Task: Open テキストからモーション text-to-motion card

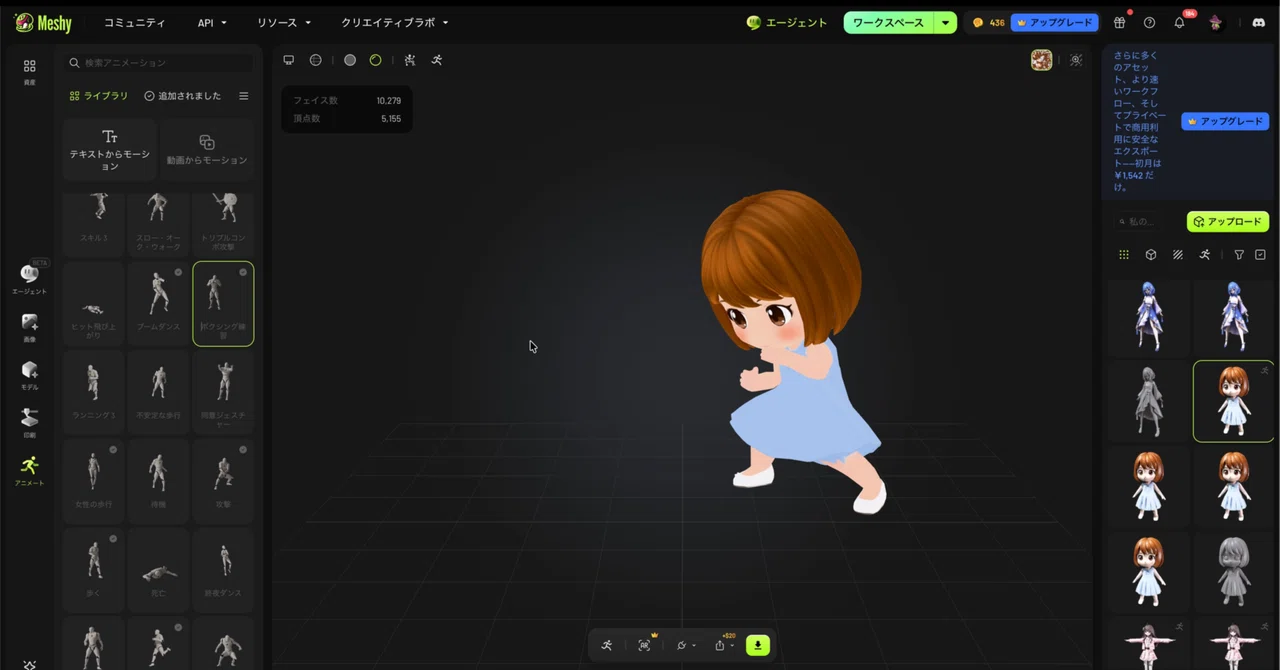Action: click(x=110, y=149)
